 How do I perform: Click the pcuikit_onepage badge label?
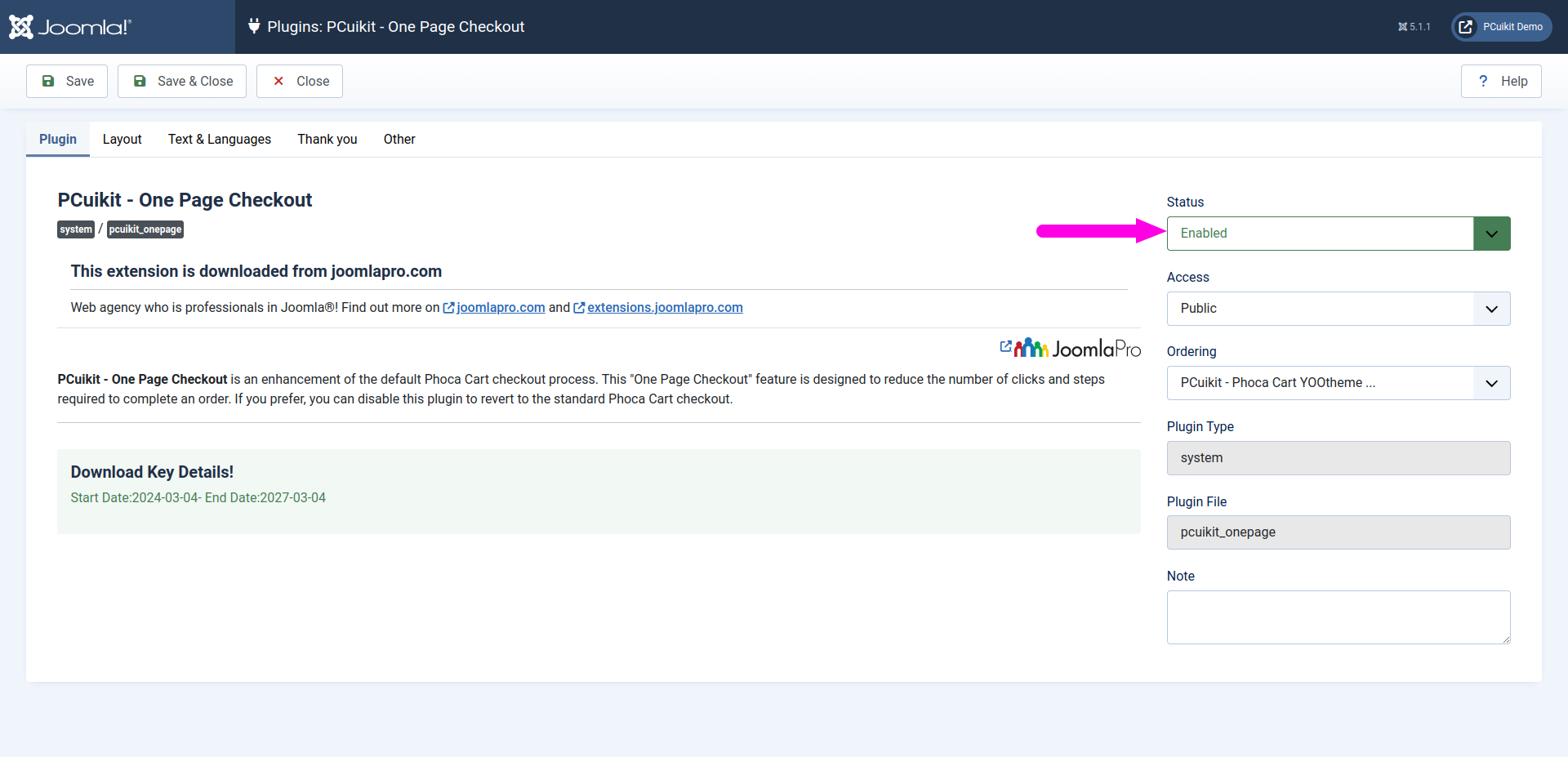(x=145, y=229)
